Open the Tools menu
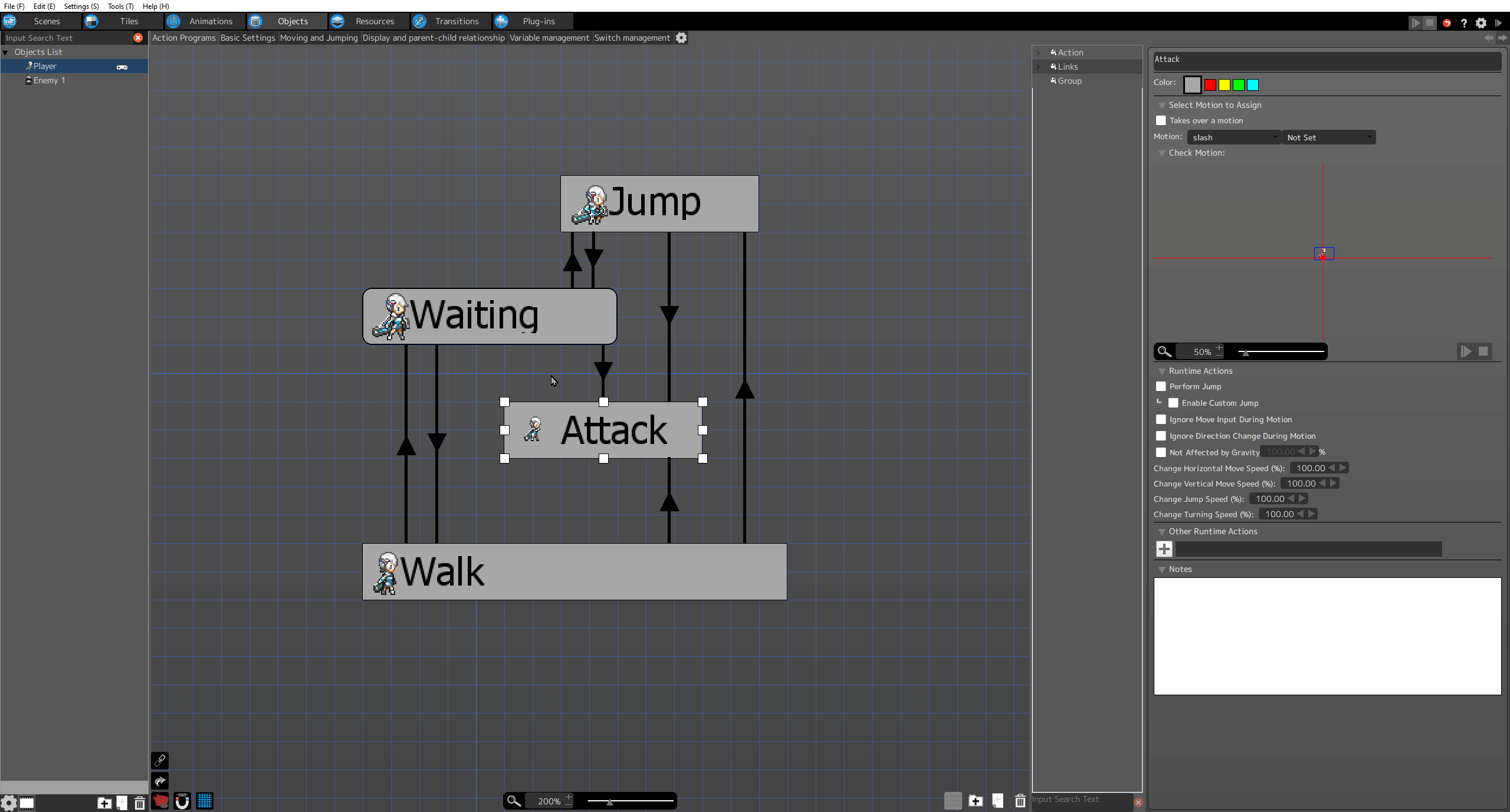 120,6
